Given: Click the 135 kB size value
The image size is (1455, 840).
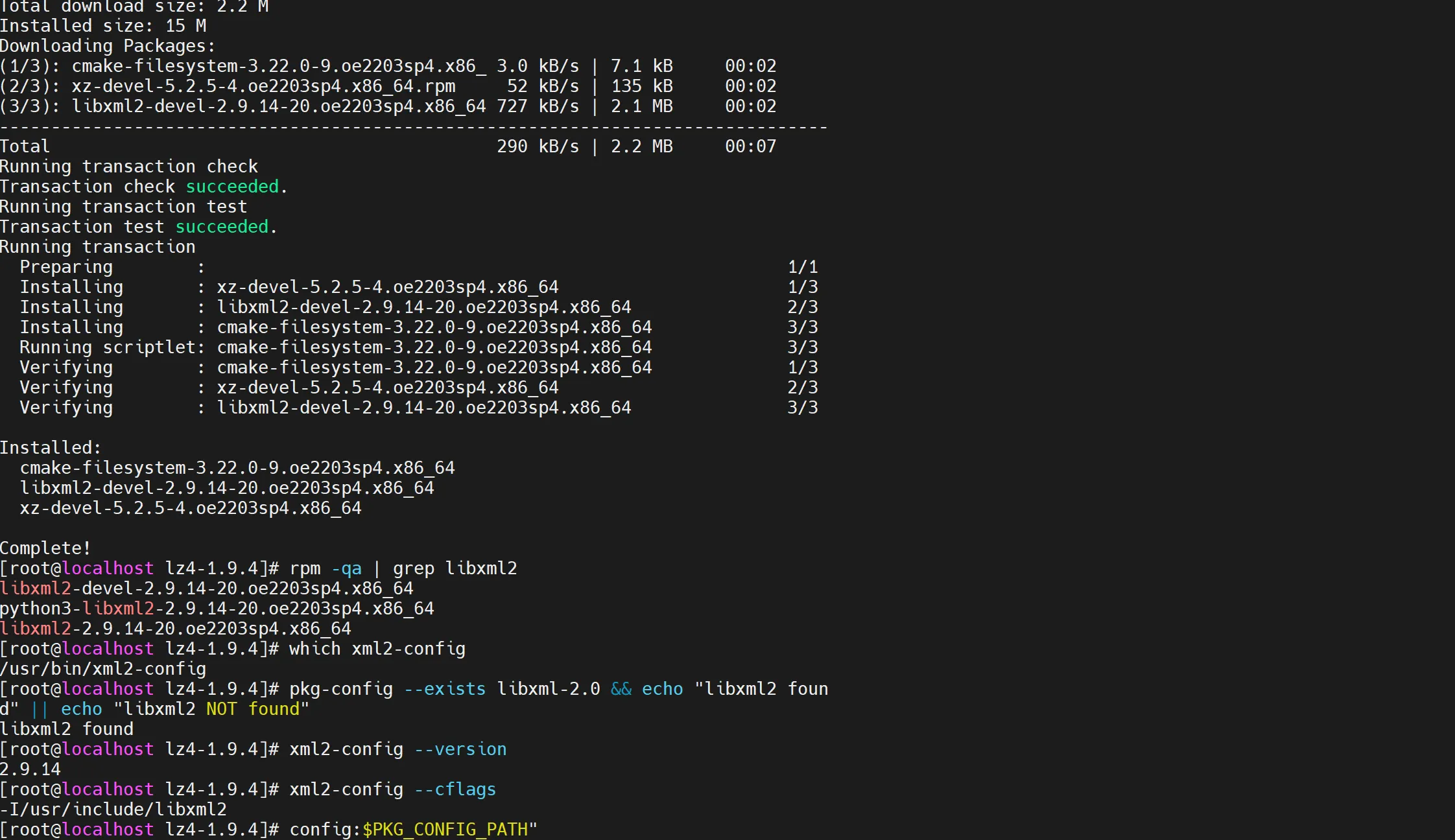Looking at the screenshot, I should [x=642, y=86].
